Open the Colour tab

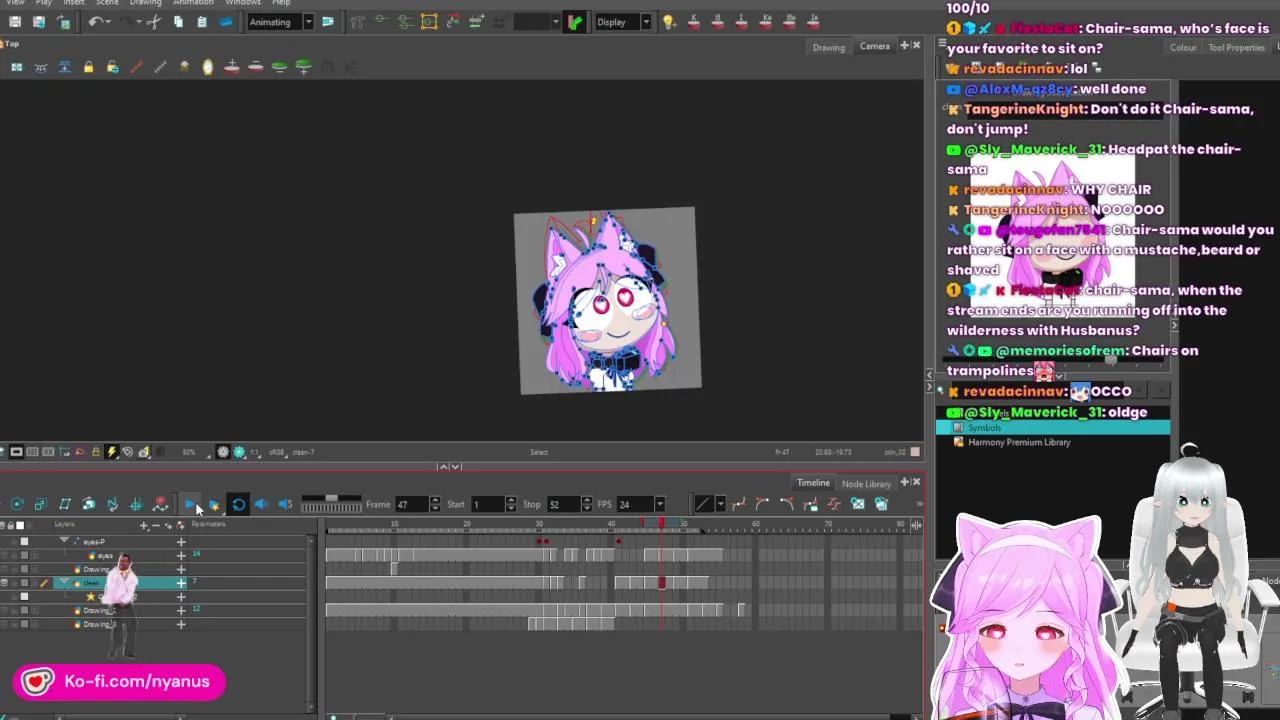[x=1183, y=48]
